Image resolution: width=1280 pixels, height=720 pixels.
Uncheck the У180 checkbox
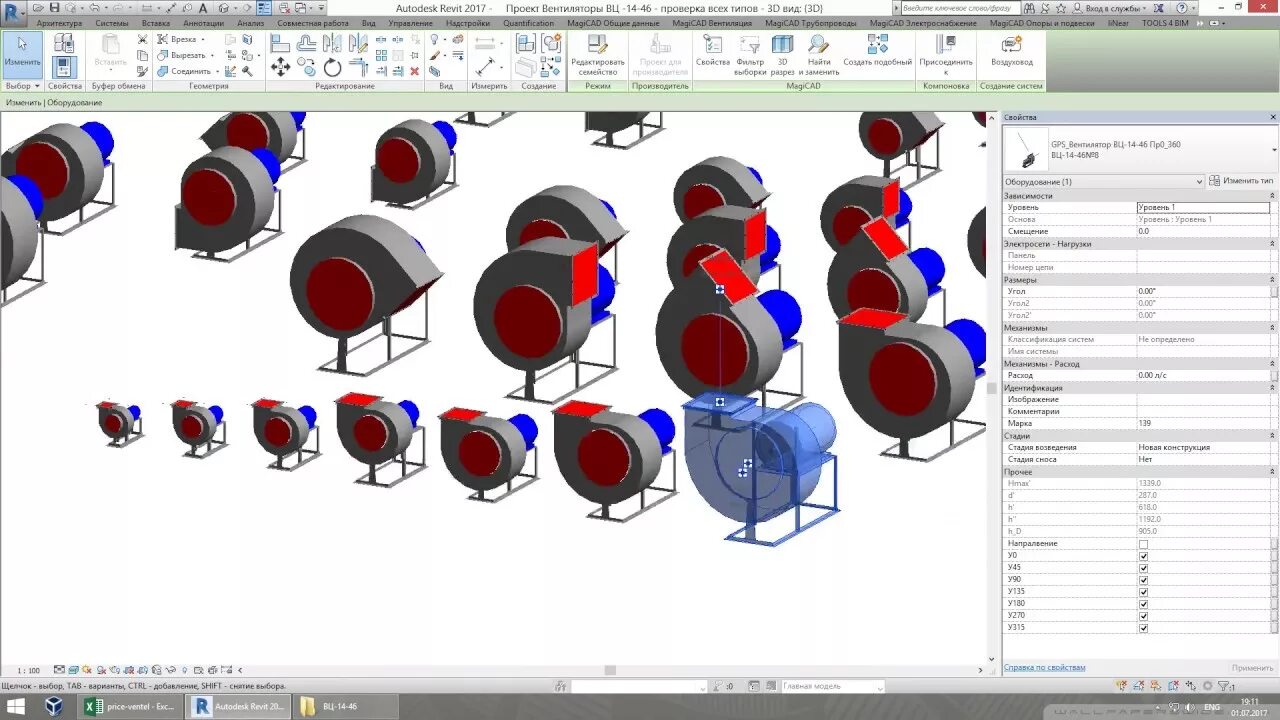click(x=1143, y=604)
